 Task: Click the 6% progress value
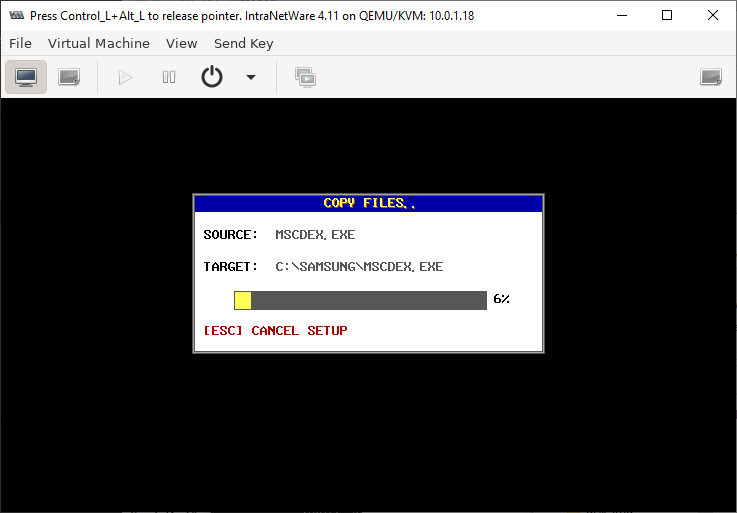coord(502,299)
